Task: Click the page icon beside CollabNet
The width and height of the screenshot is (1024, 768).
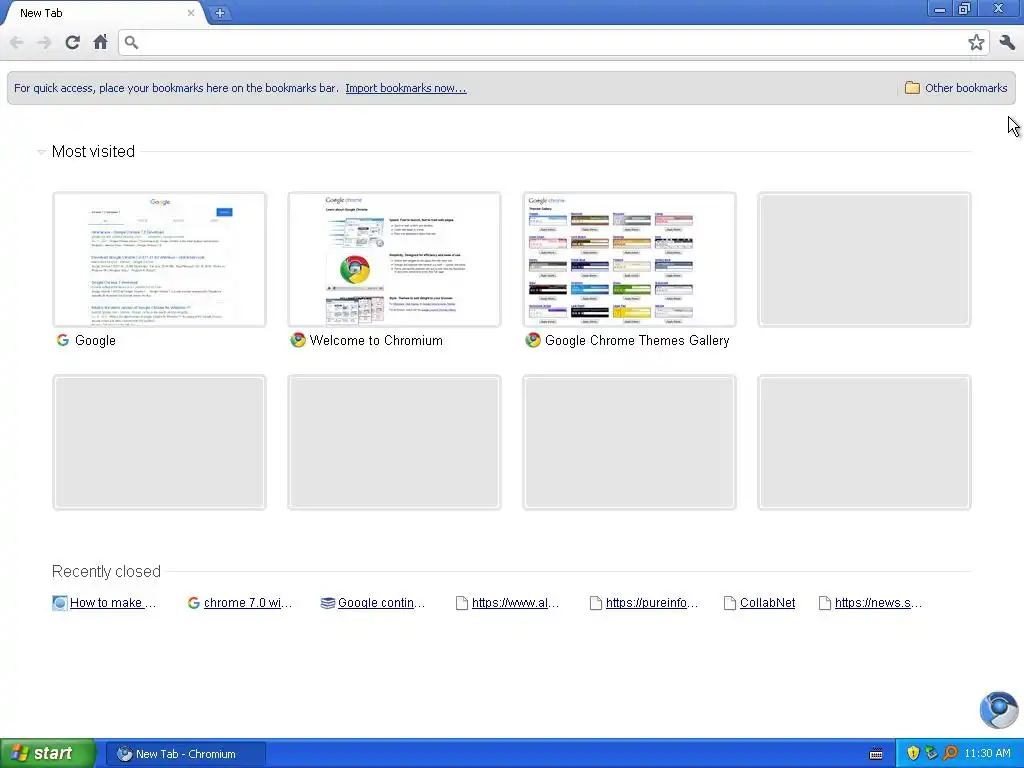Action: pyautogui.click(x=730, y=603)
